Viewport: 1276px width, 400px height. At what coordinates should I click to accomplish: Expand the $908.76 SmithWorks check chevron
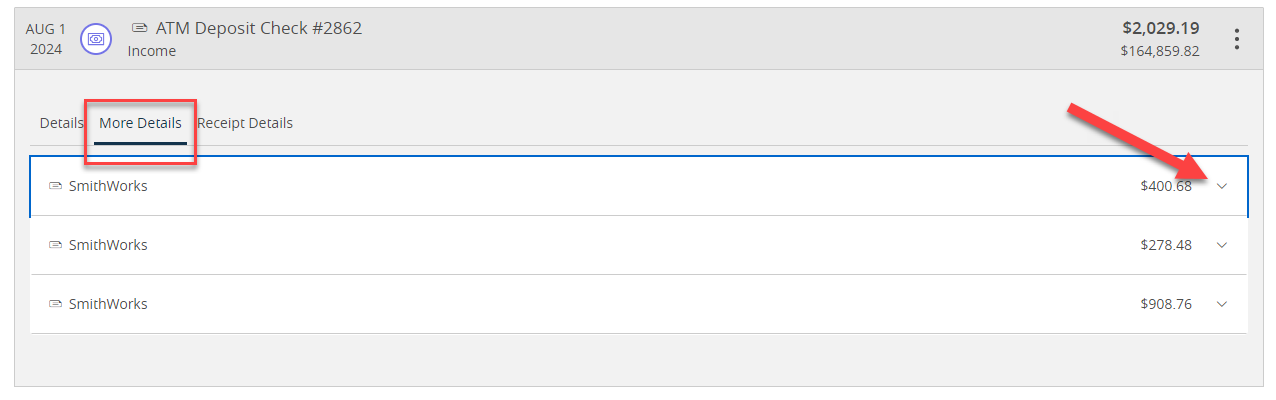pyautogui.click(x=1221, y=304)
